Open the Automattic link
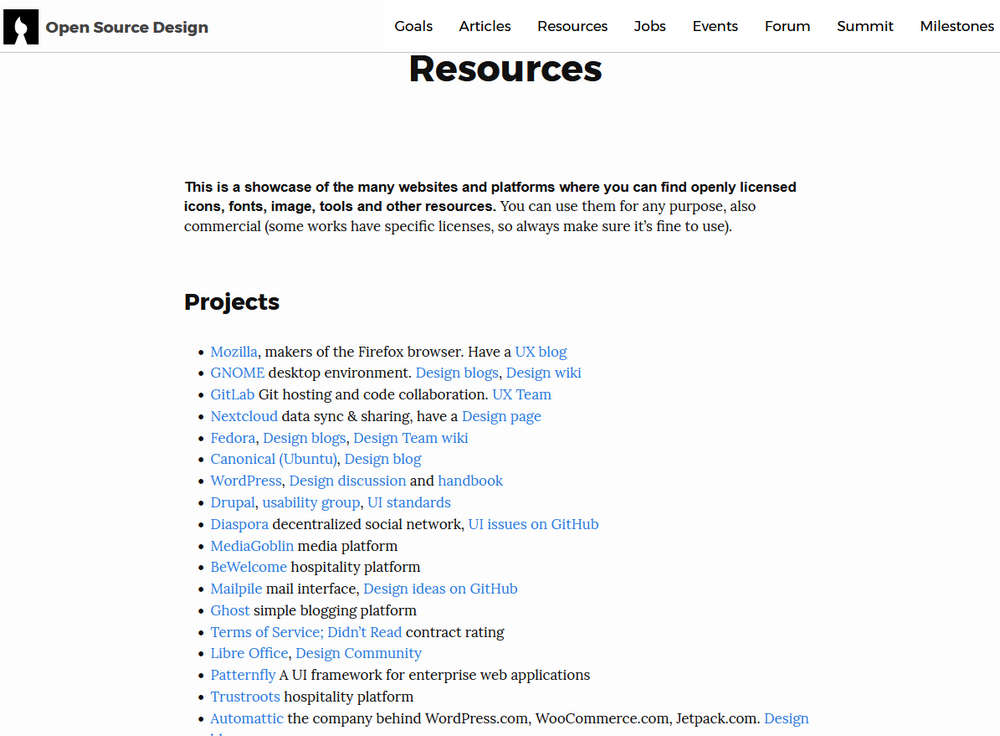 [247, 718]
